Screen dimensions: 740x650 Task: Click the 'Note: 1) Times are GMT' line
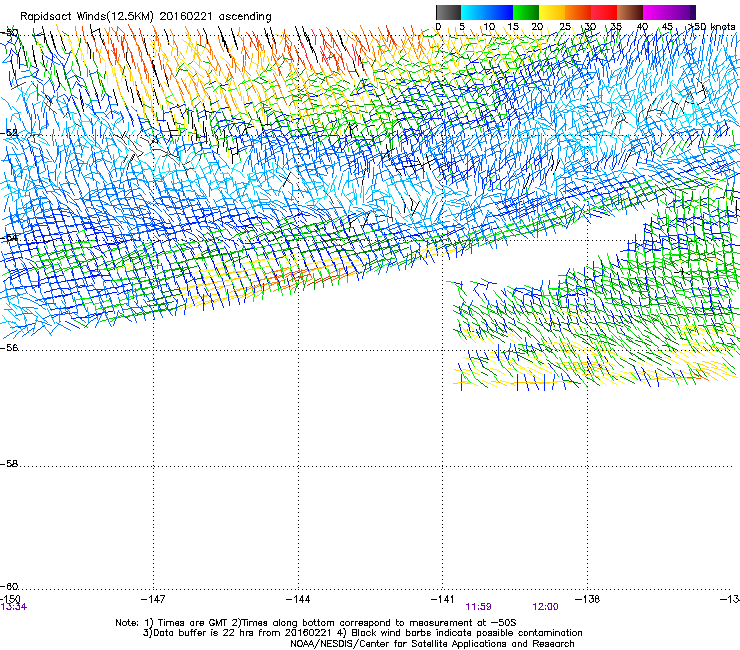click(316, 623)
